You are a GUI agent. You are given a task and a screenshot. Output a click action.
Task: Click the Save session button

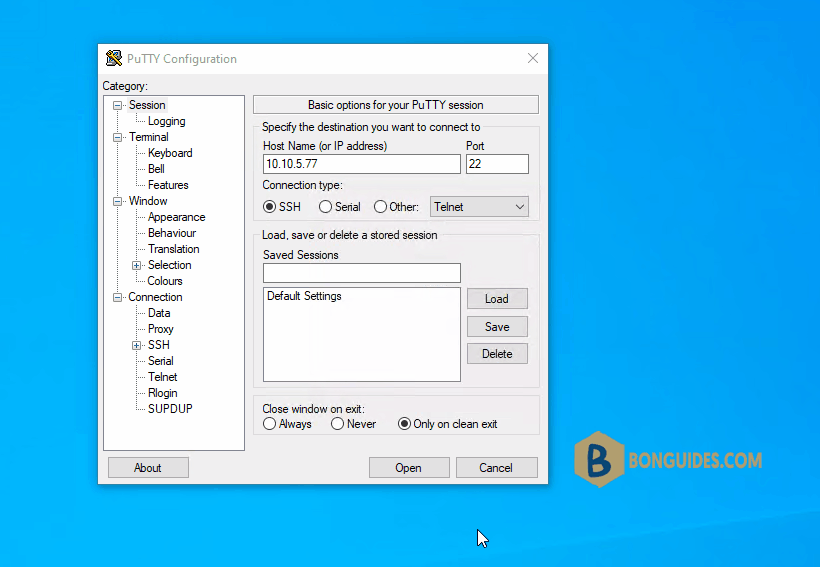pos(497,327)
